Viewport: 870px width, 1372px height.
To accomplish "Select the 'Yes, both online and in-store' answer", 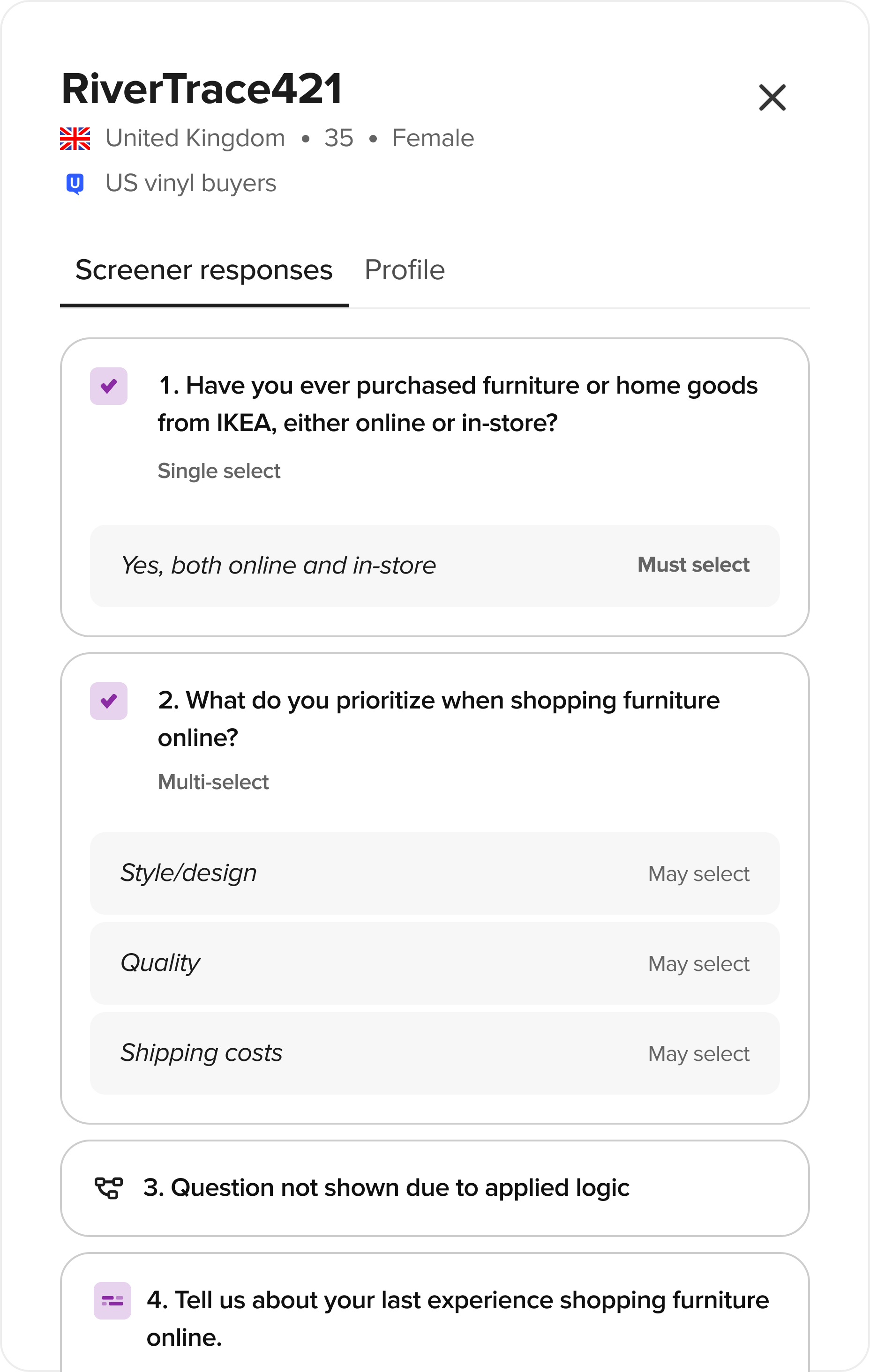I will (278, 566).
